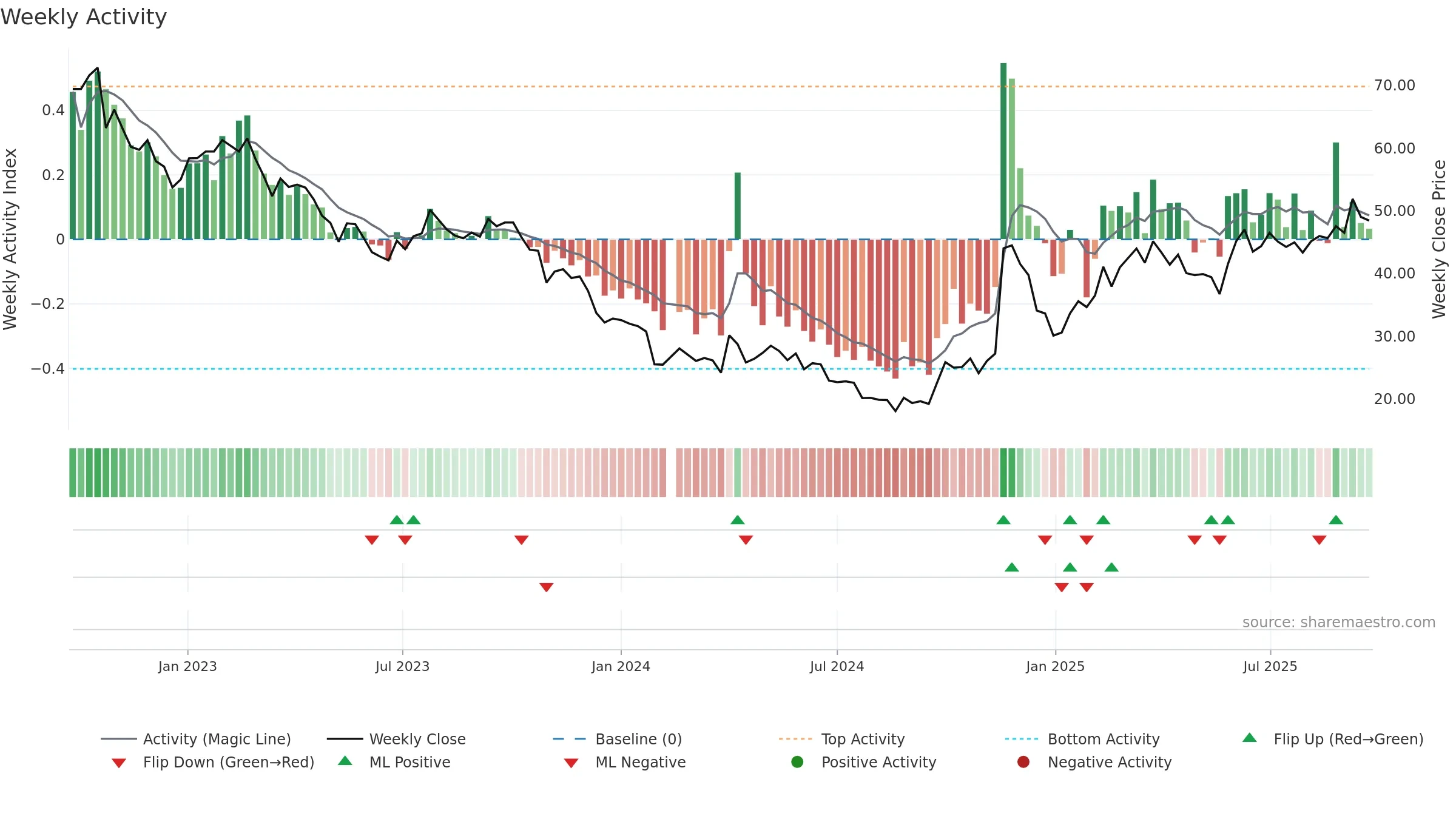The height and width of the screenshot is (819, 1456).
Task: Click the isolated green bar in spring 2024
Action: click(738, 206)
